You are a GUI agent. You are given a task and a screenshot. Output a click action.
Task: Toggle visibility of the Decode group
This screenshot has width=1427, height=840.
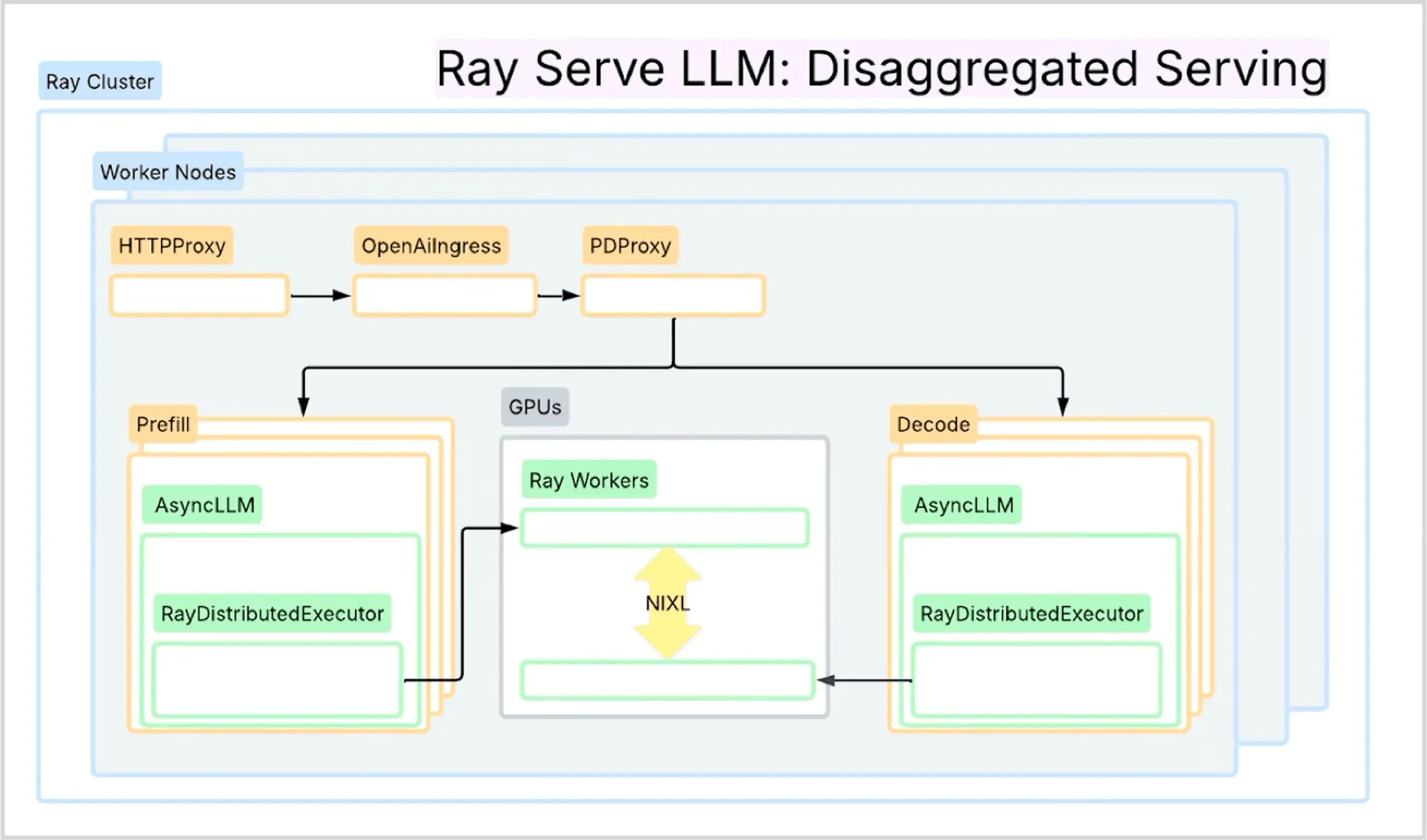(x=933, y=423)
